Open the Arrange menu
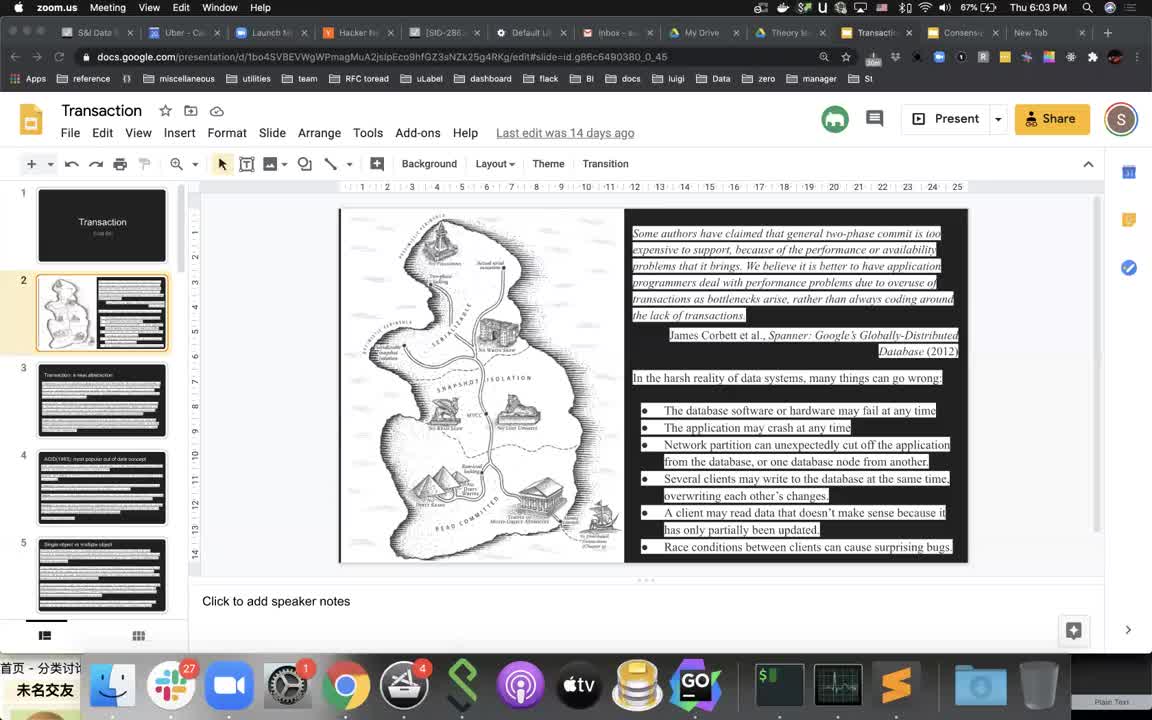 click(x=319, y=133)
